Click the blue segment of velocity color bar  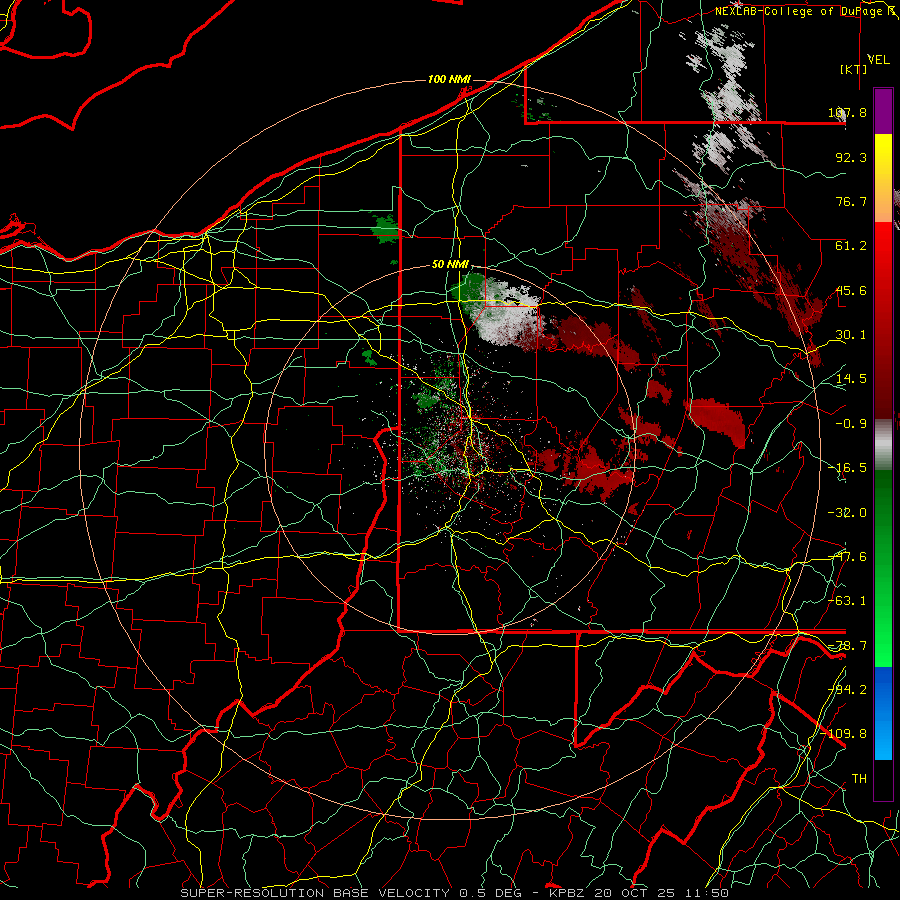tap(883, 713)
